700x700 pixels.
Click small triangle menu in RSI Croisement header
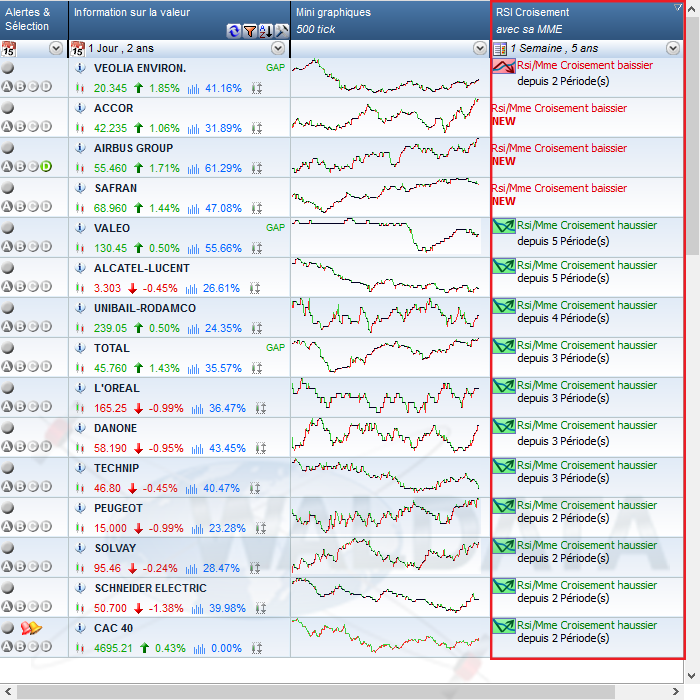tap(678, 7)
